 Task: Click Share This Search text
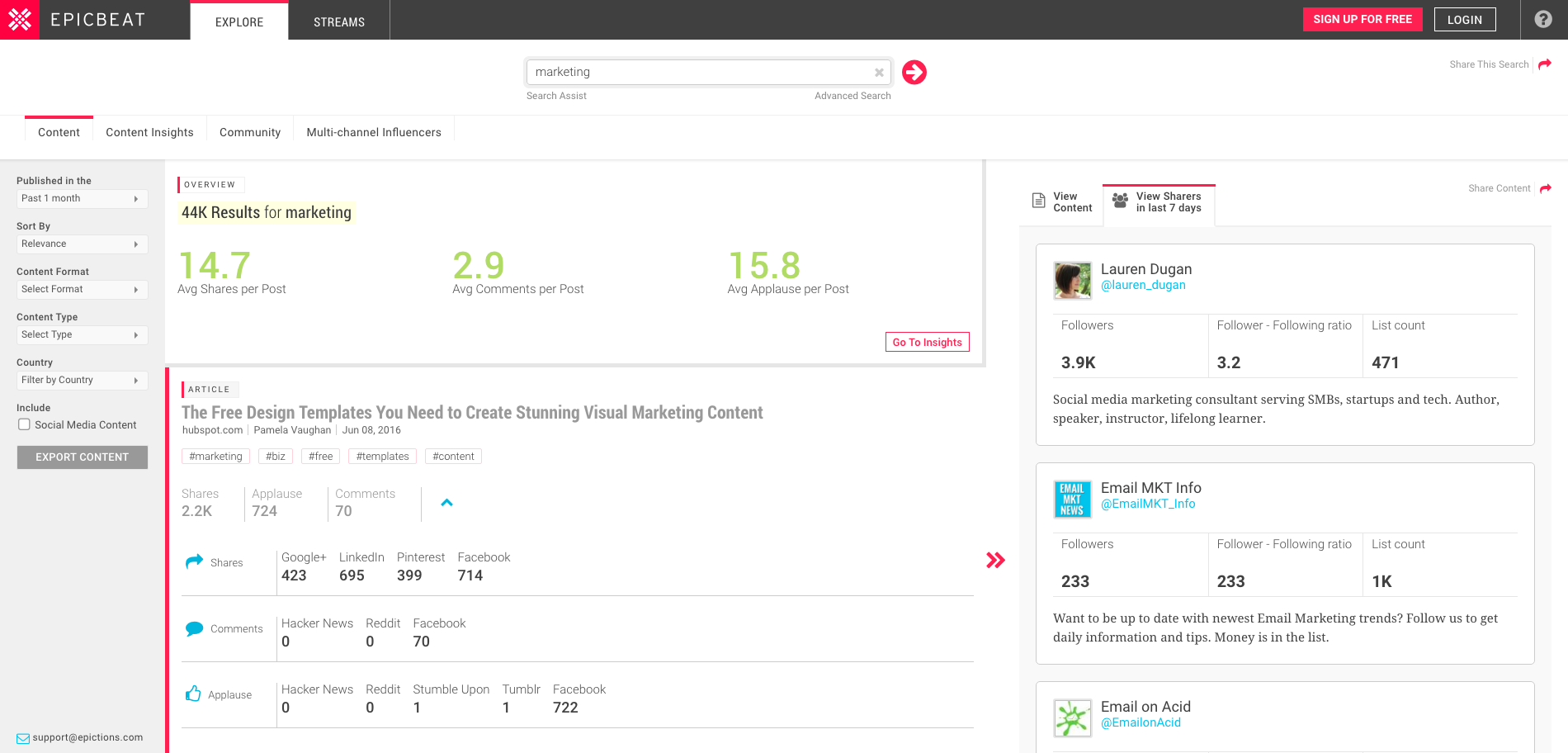1489,64
